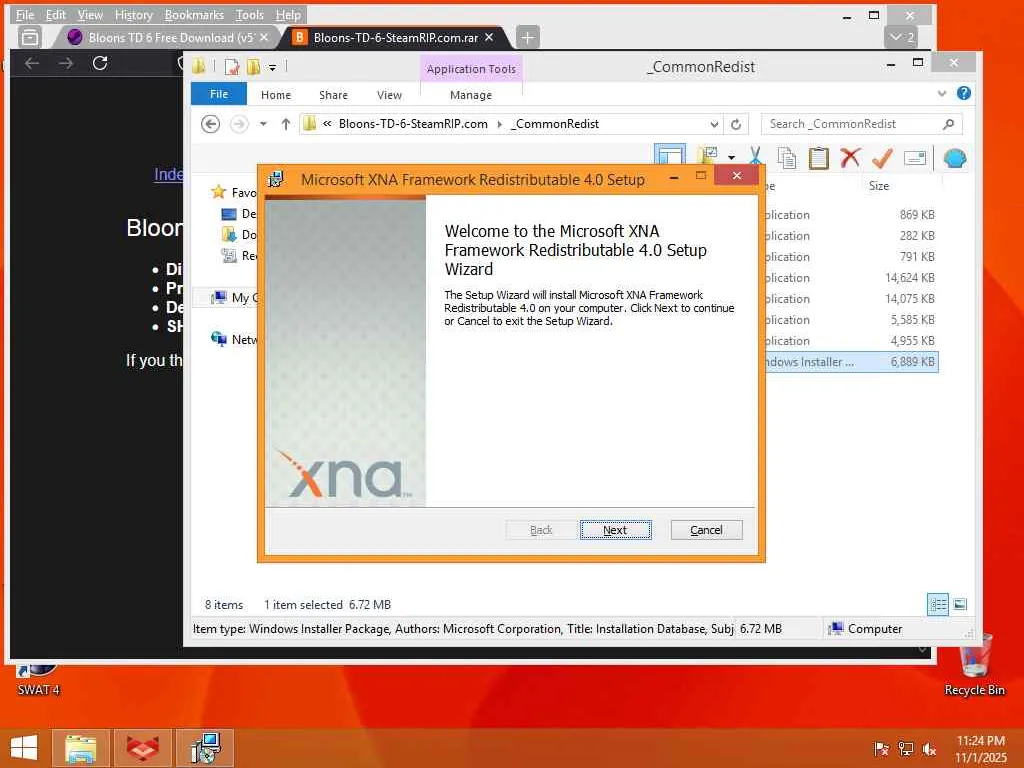This screenshot has height=768, width=1024.
Task: Click the Cut scissors toolbar icon
Action: [x=756, y=157]
